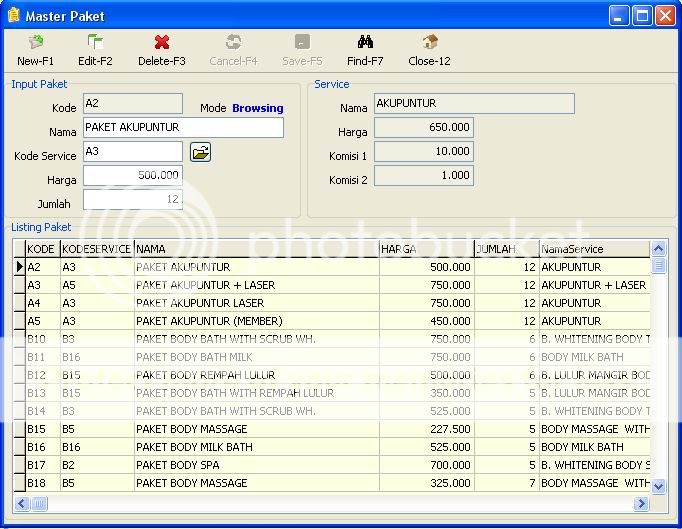Click the red Delete-F3 icon
Screen dimensions: 682x529
point(162,42)
